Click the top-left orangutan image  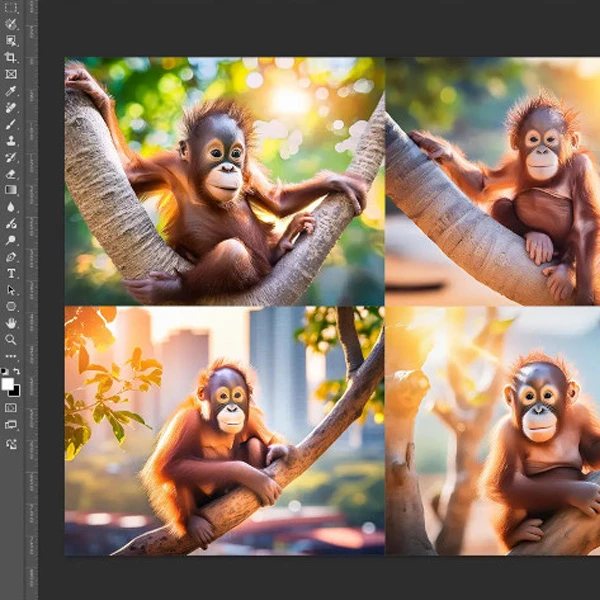pyautogui.click(x=224, y=180)
